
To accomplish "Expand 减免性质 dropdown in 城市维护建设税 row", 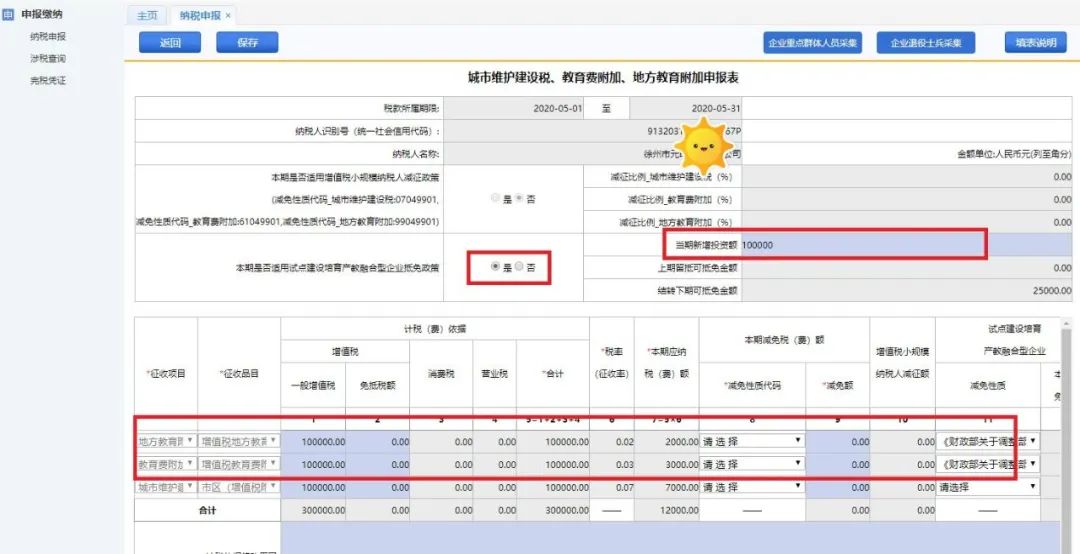I will coord(987,487).
